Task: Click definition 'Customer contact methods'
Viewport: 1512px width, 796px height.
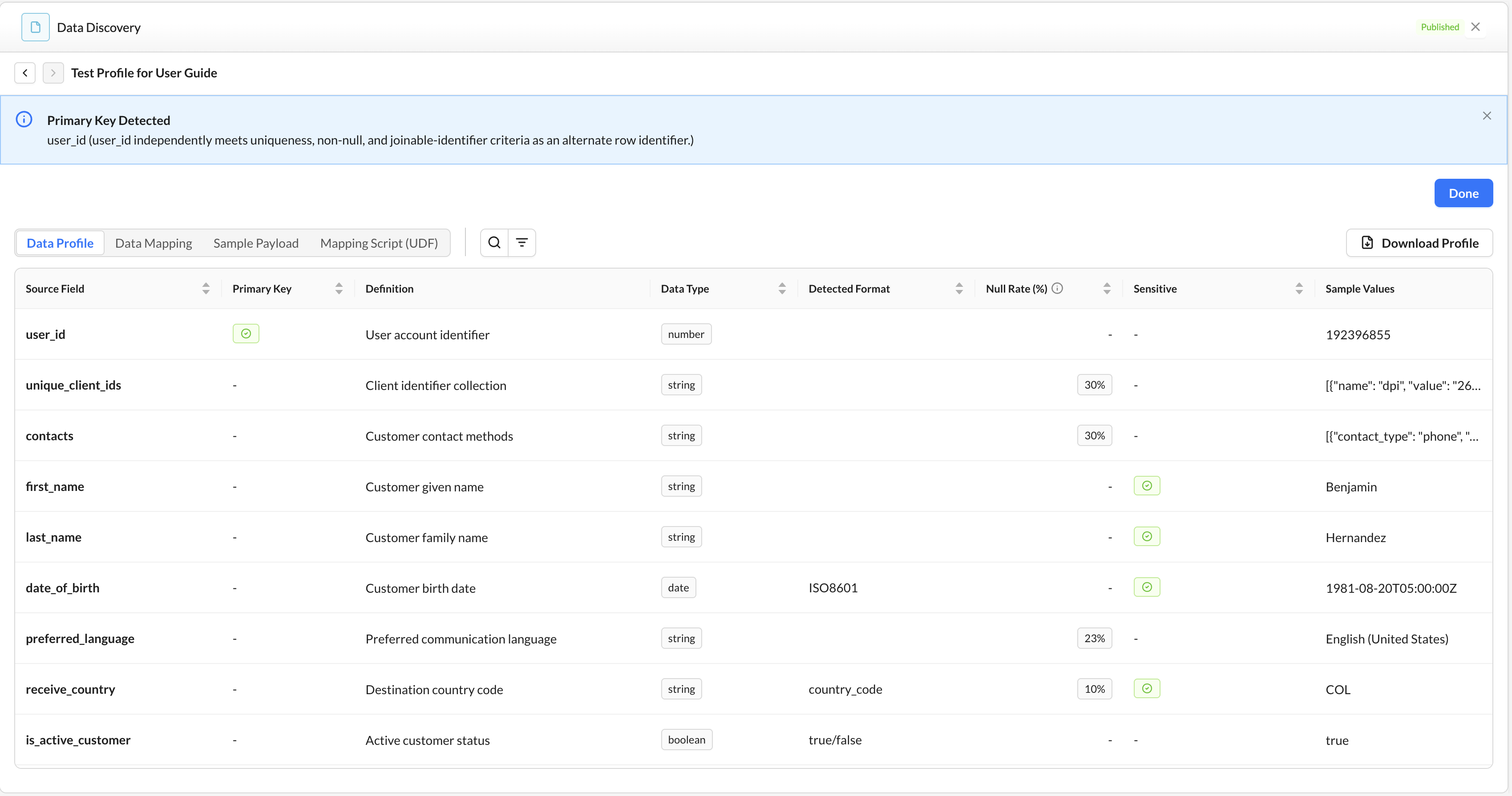Action: point(439,436)
